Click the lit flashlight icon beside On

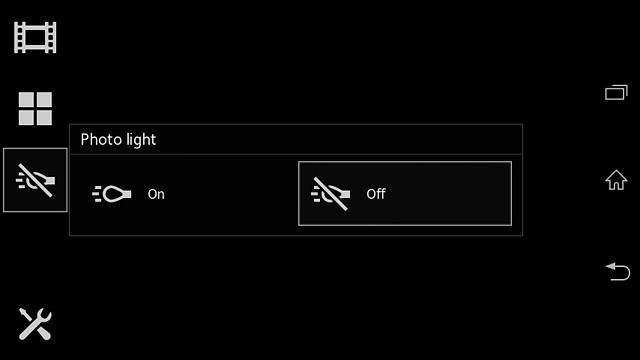coord(112,194)
